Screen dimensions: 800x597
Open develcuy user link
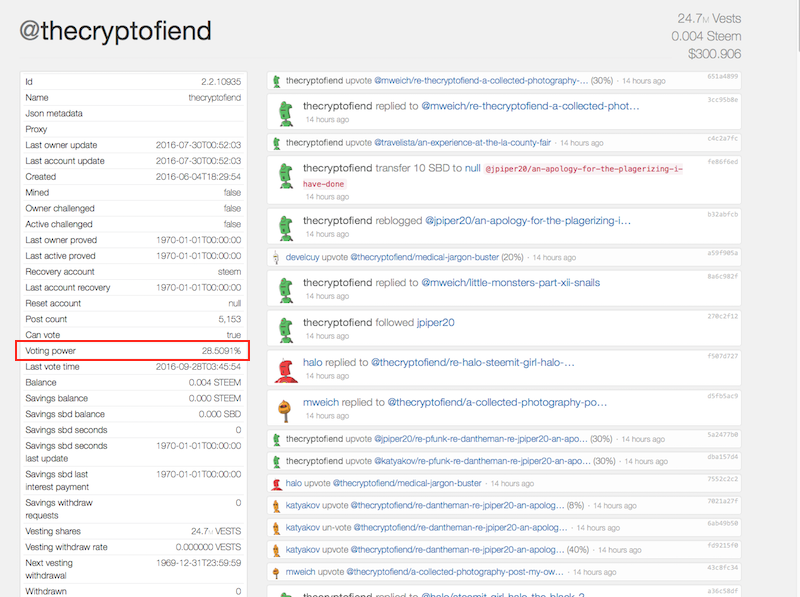click(303, 257)
